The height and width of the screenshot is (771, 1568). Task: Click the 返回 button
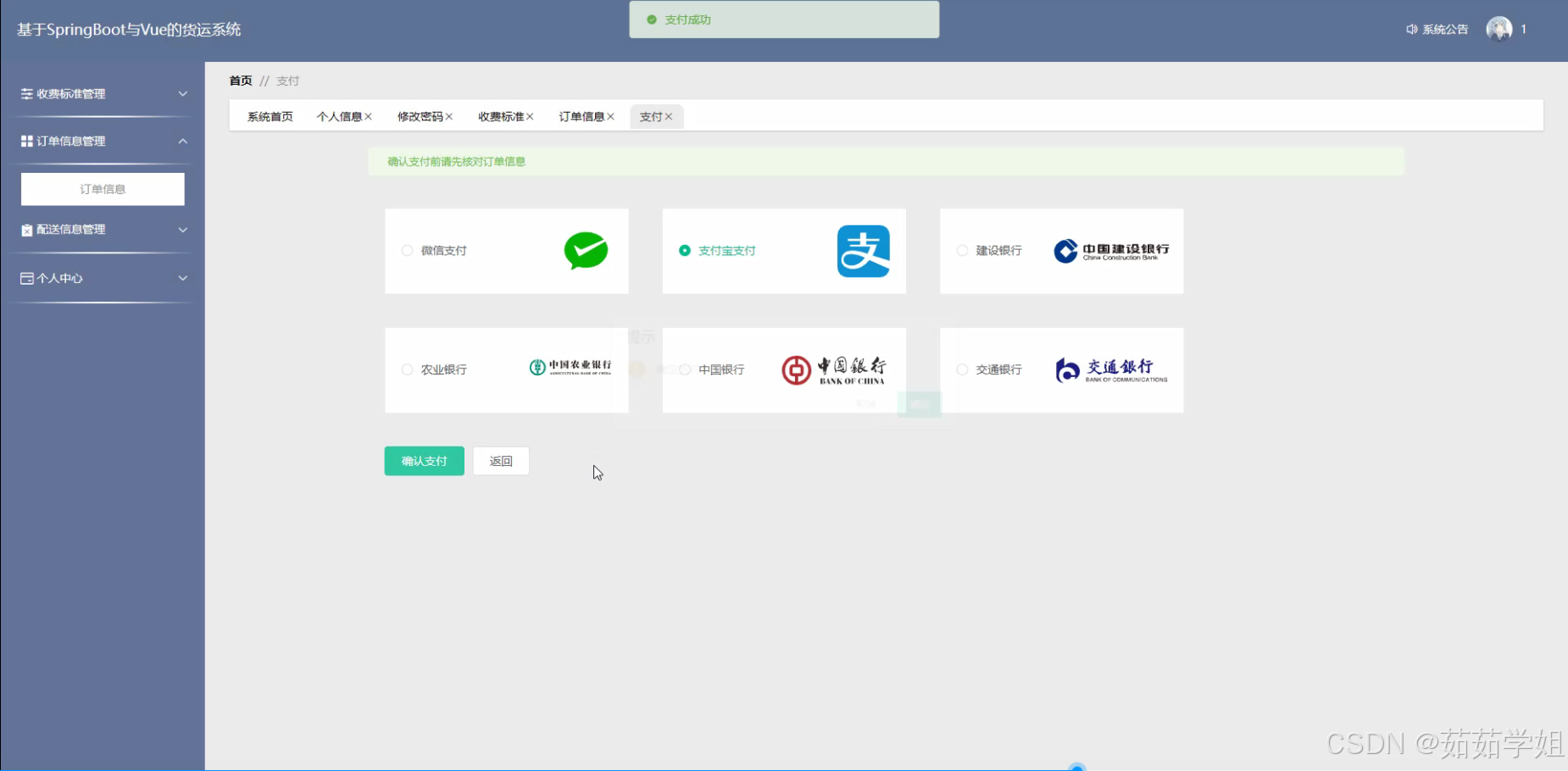pos(501,461)
